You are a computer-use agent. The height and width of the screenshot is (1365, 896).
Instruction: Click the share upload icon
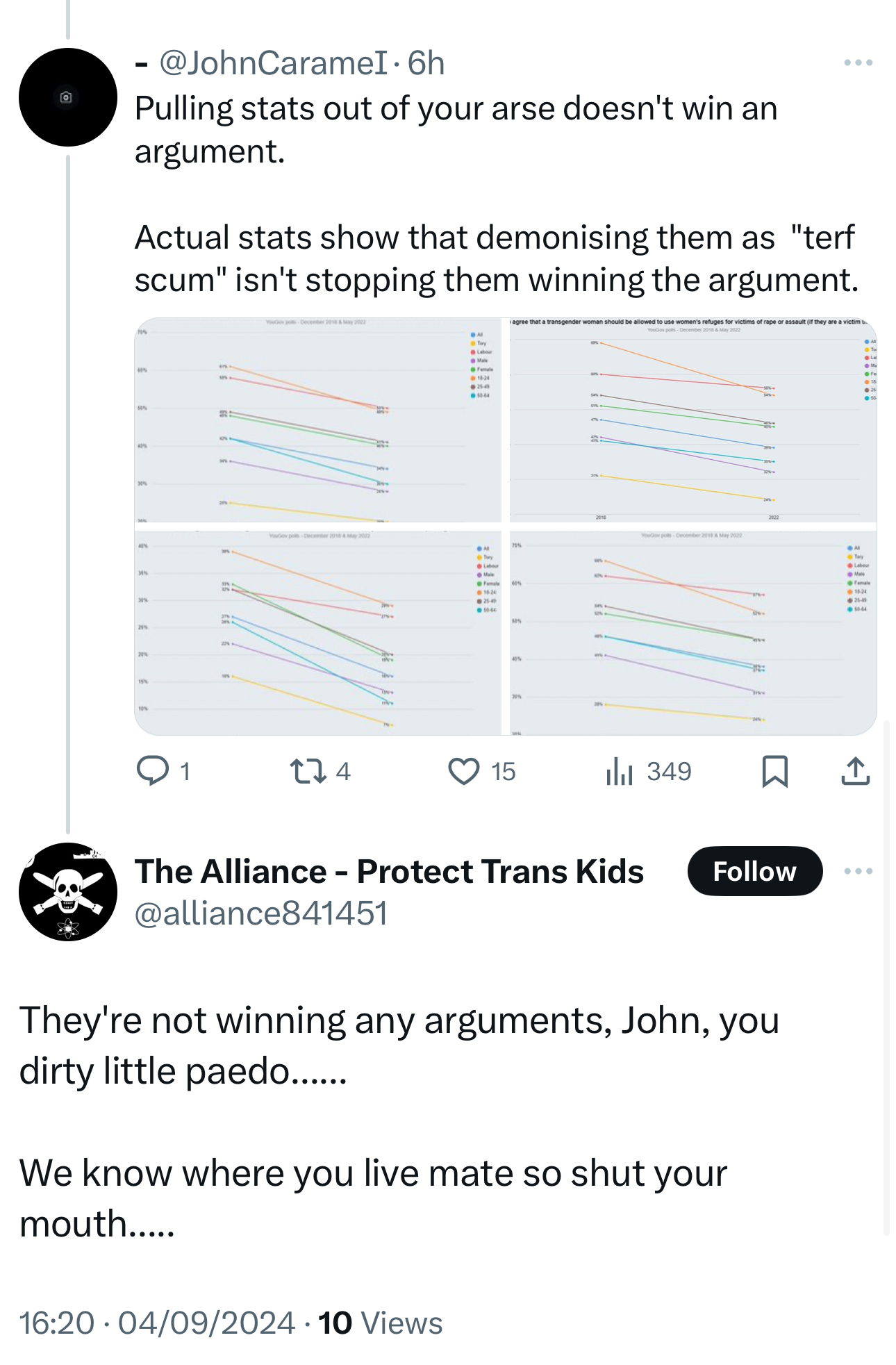855,771
